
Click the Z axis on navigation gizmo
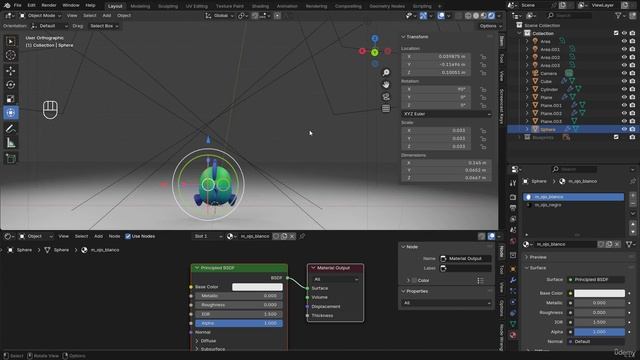(x=375, y=39)
